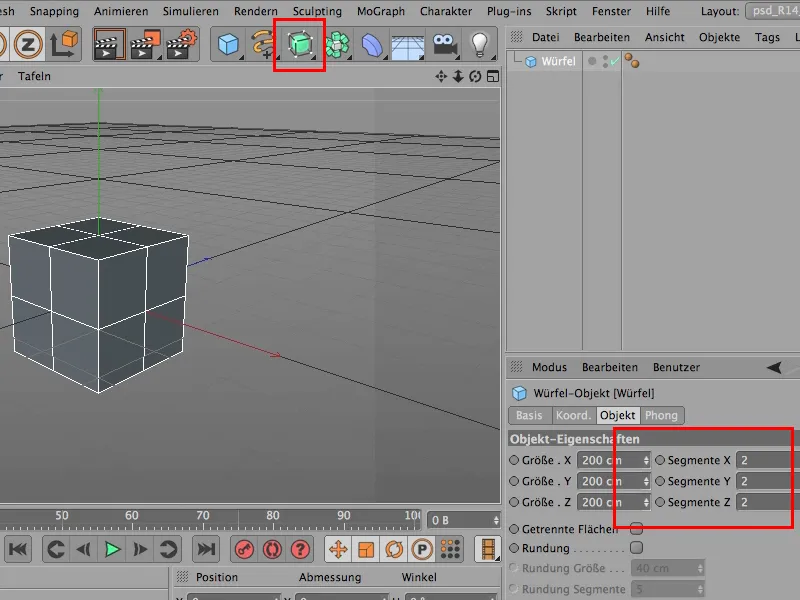
Task: Enable the Getrennte Flächen checkbox
Action: click(636, 529)
